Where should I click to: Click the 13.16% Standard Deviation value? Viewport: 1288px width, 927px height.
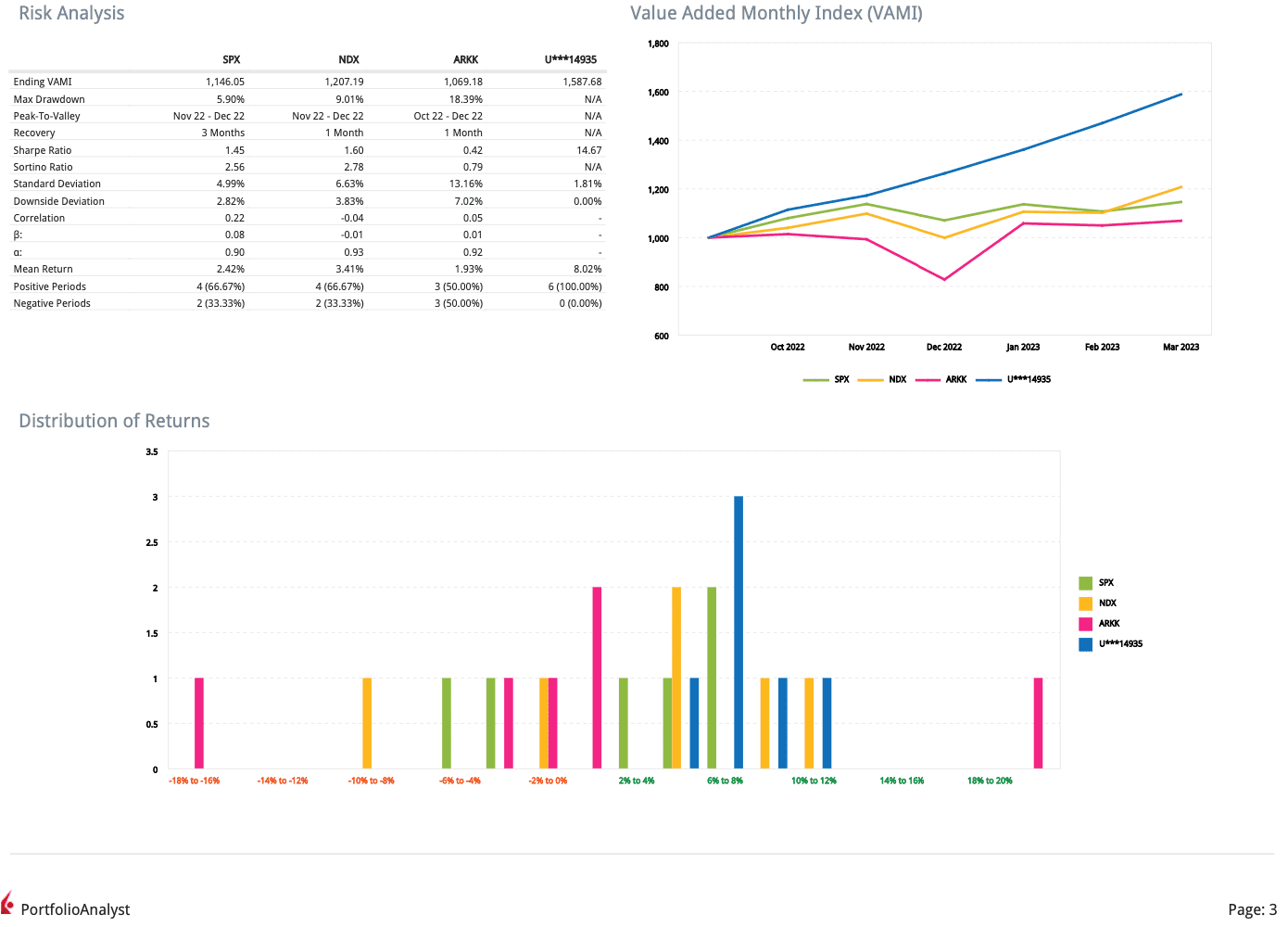point(466,184)
